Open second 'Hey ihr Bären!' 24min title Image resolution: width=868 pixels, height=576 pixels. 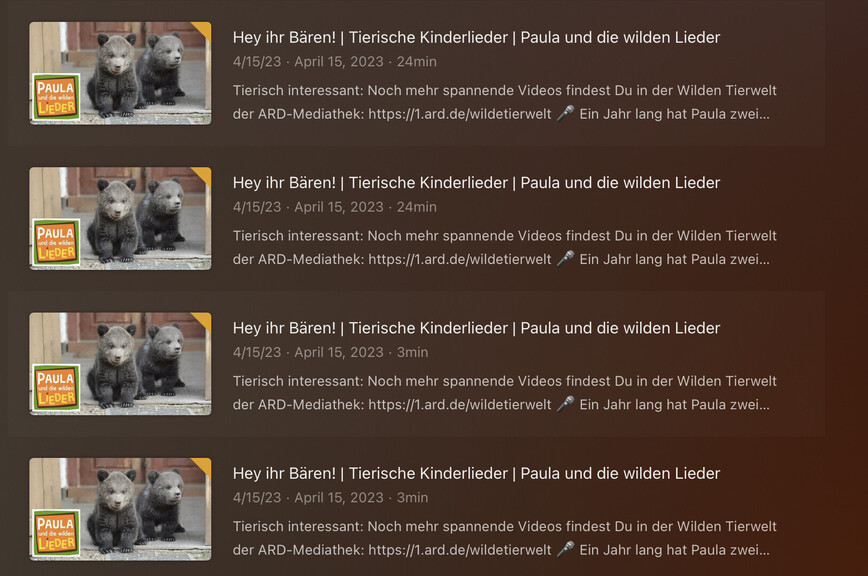tap(476, 183)
